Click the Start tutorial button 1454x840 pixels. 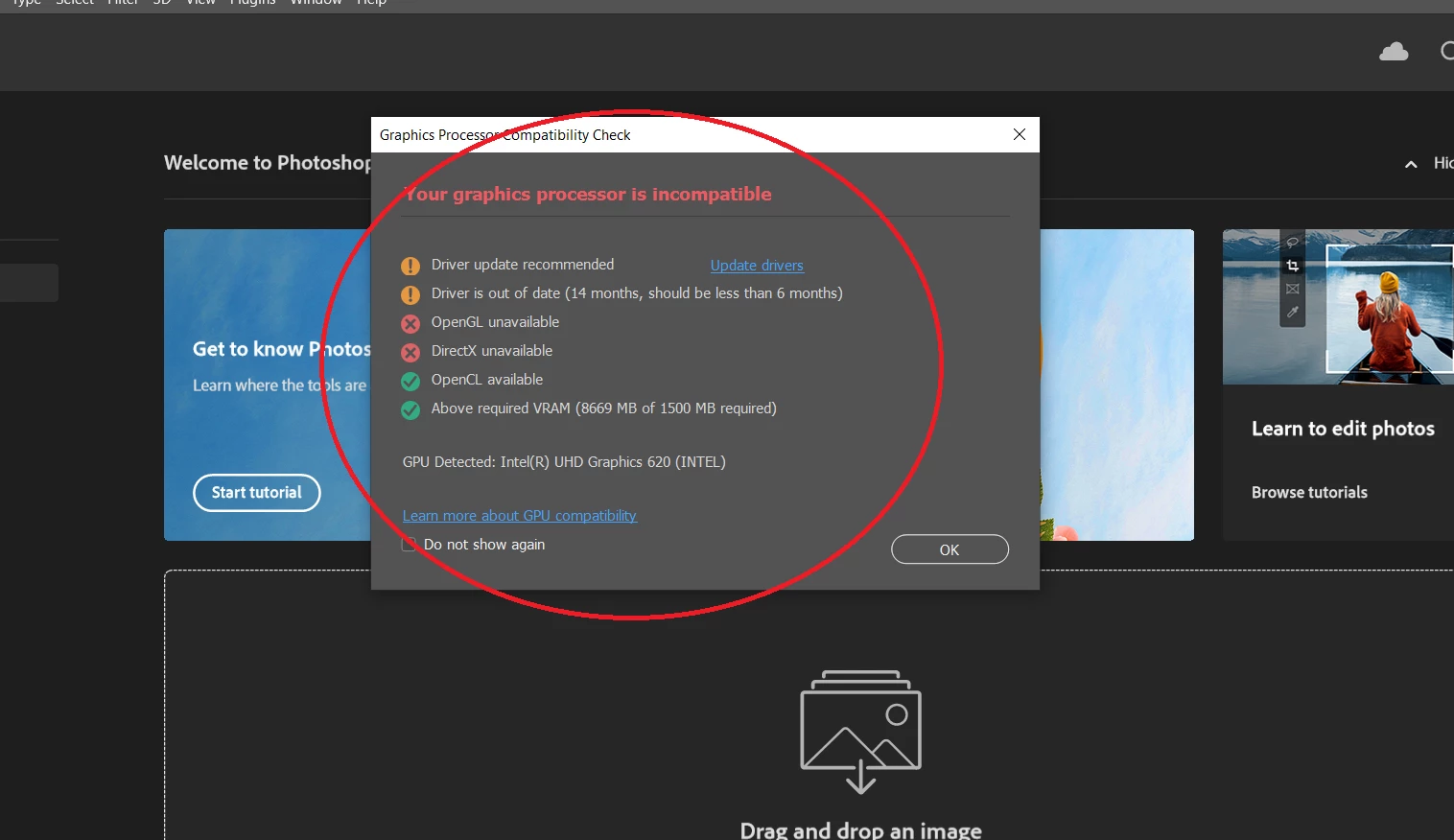256,493
